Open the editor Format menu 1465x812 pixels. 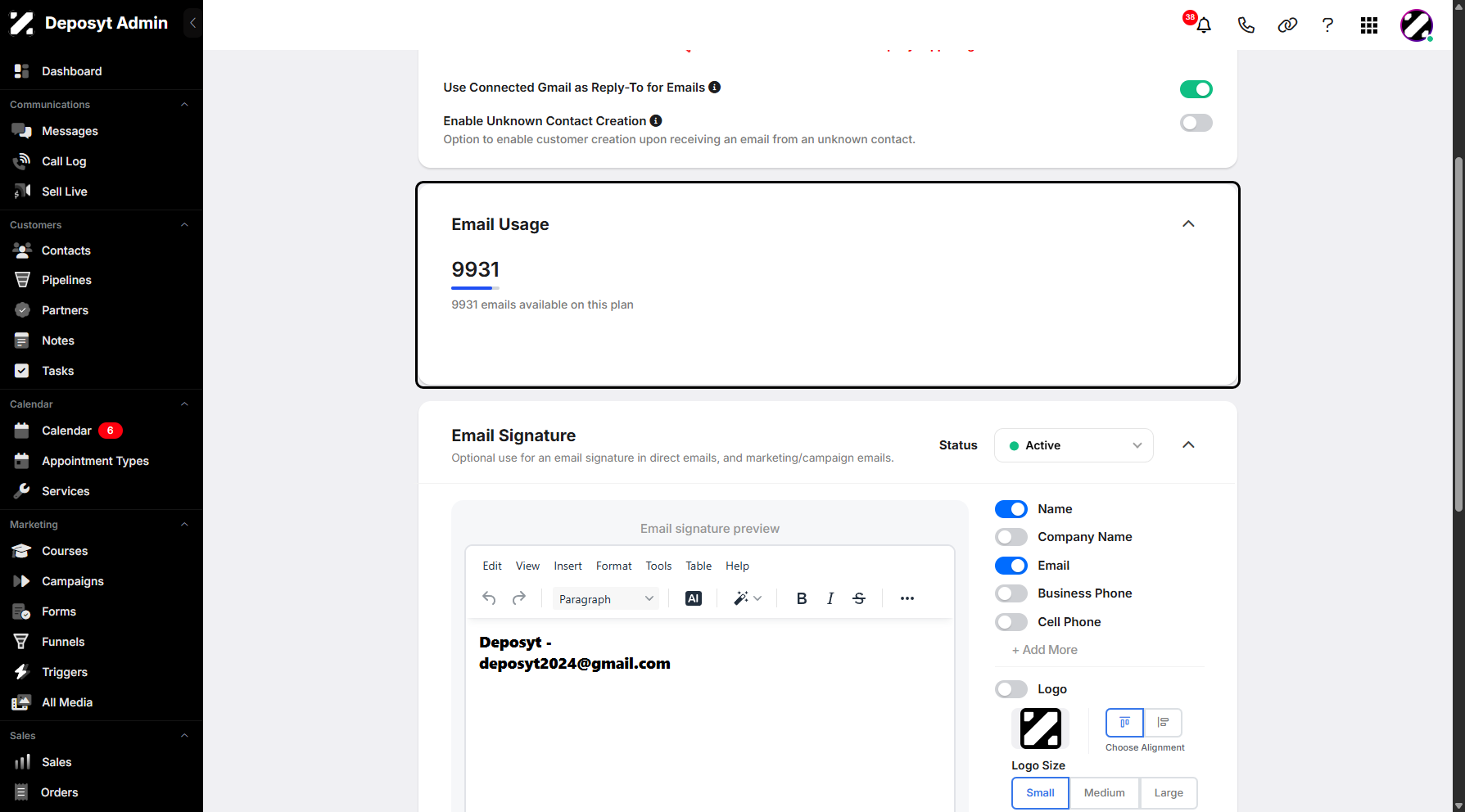[x=613, y=566]
